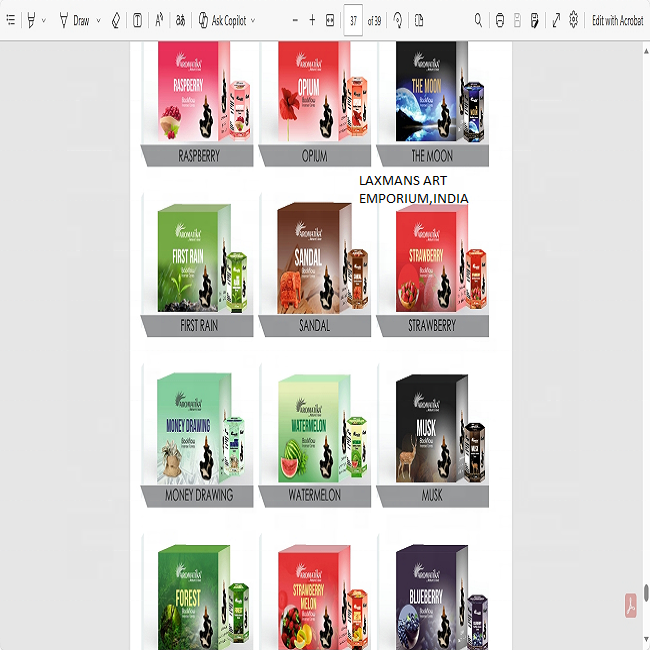
Task: Click the page number field showing 37
Action: click(x=353, y=20)
